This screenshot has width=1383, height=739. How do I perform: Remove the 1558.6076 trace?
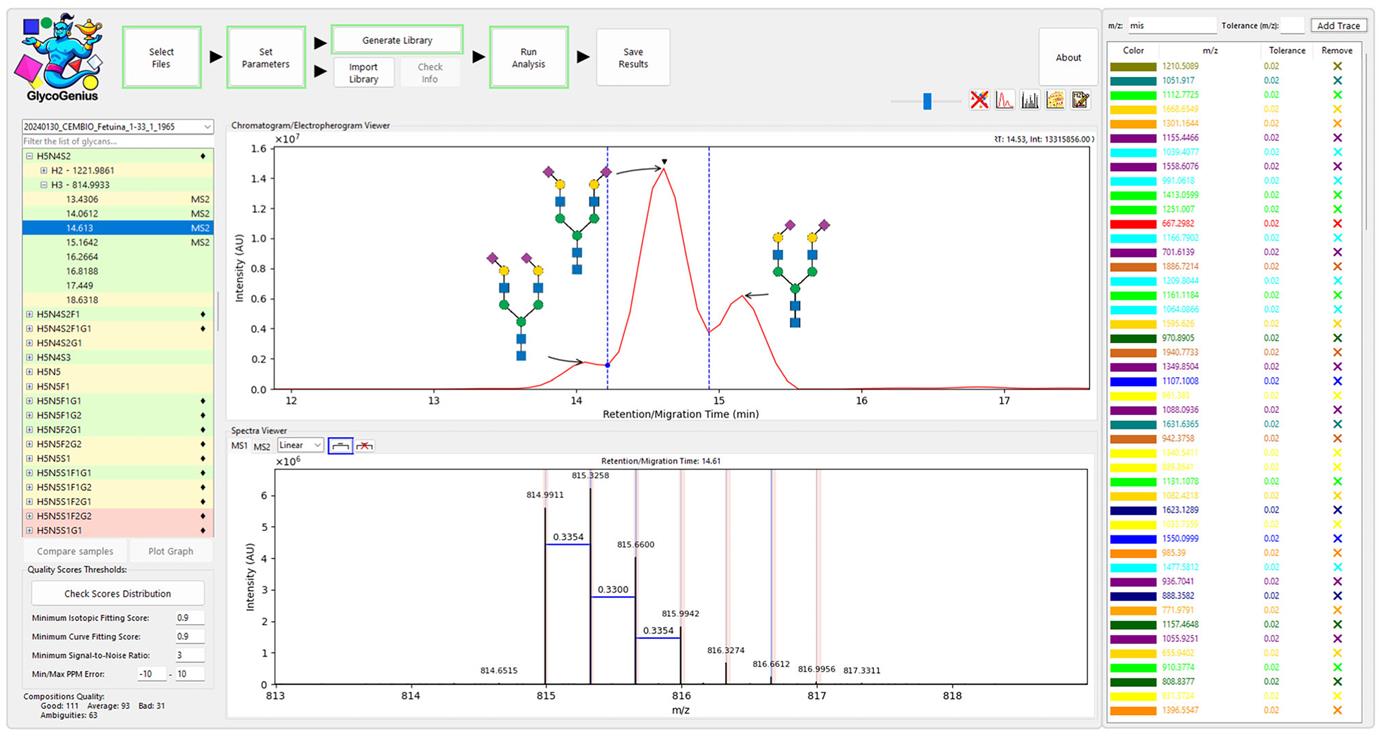1337,166
